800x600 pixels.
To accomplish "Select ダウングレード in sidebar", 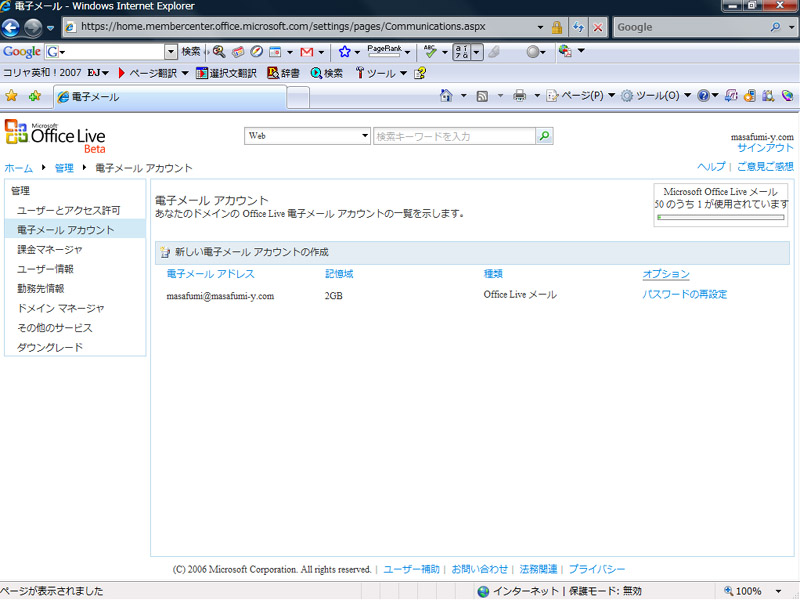I will pyautogui.click(x=49, y=347).
